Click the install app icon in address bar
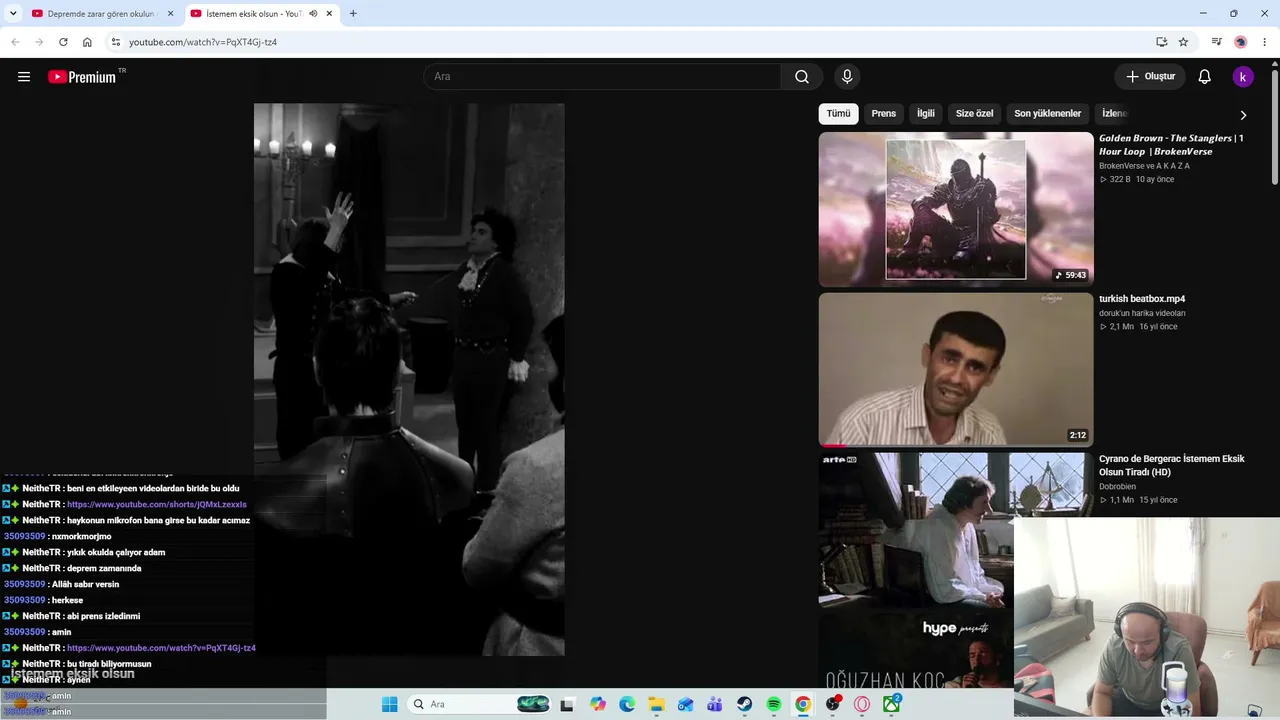 pyautogui.click(x=1161, y=42)
